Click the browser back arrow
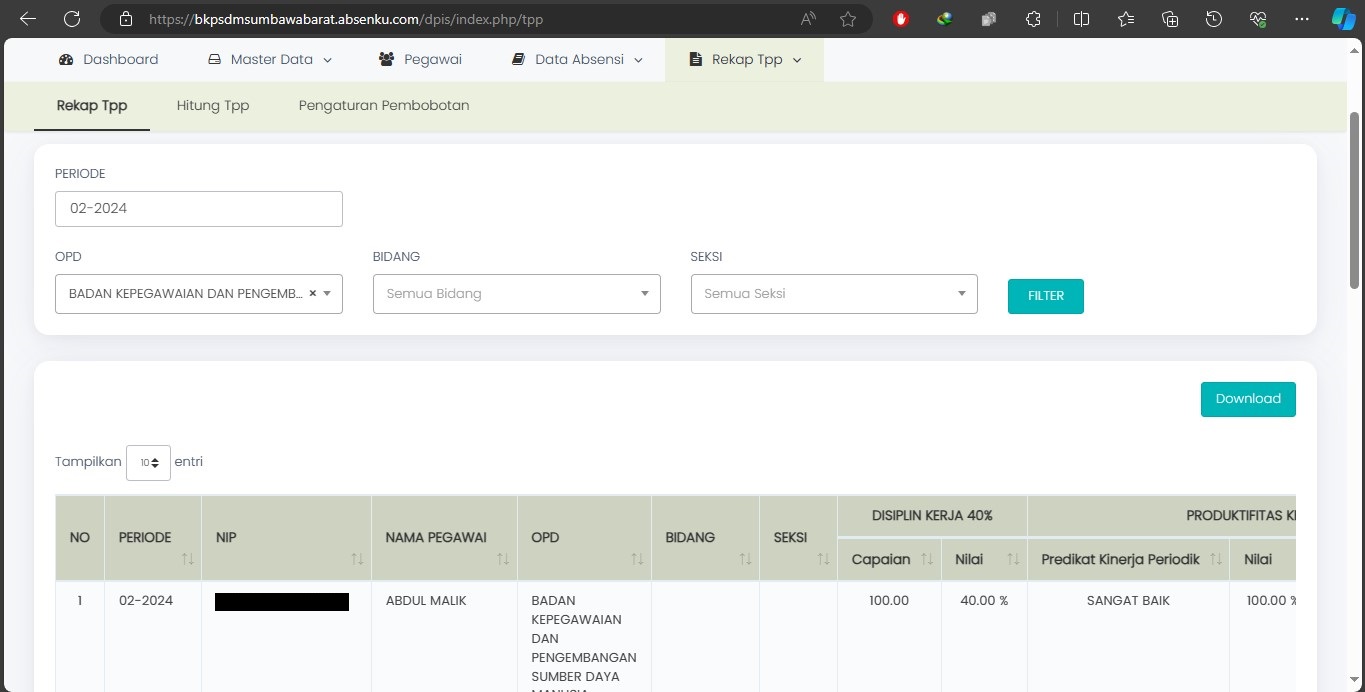This screenshot has width=1365, height=692. coord(28,19)
